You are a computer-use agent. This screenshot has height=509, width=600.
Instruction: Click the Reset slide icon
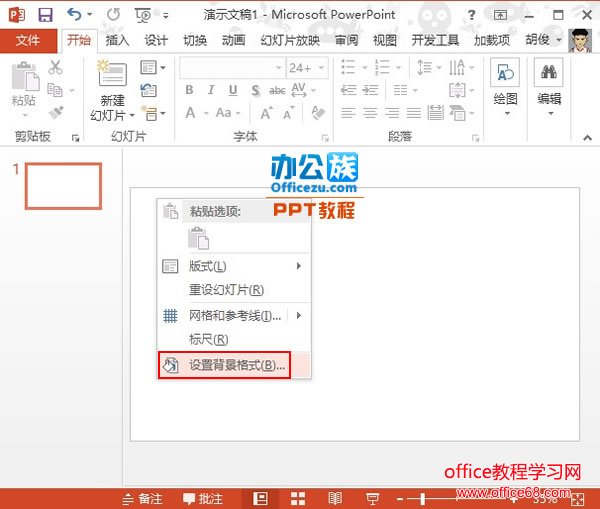coord(148,90)
